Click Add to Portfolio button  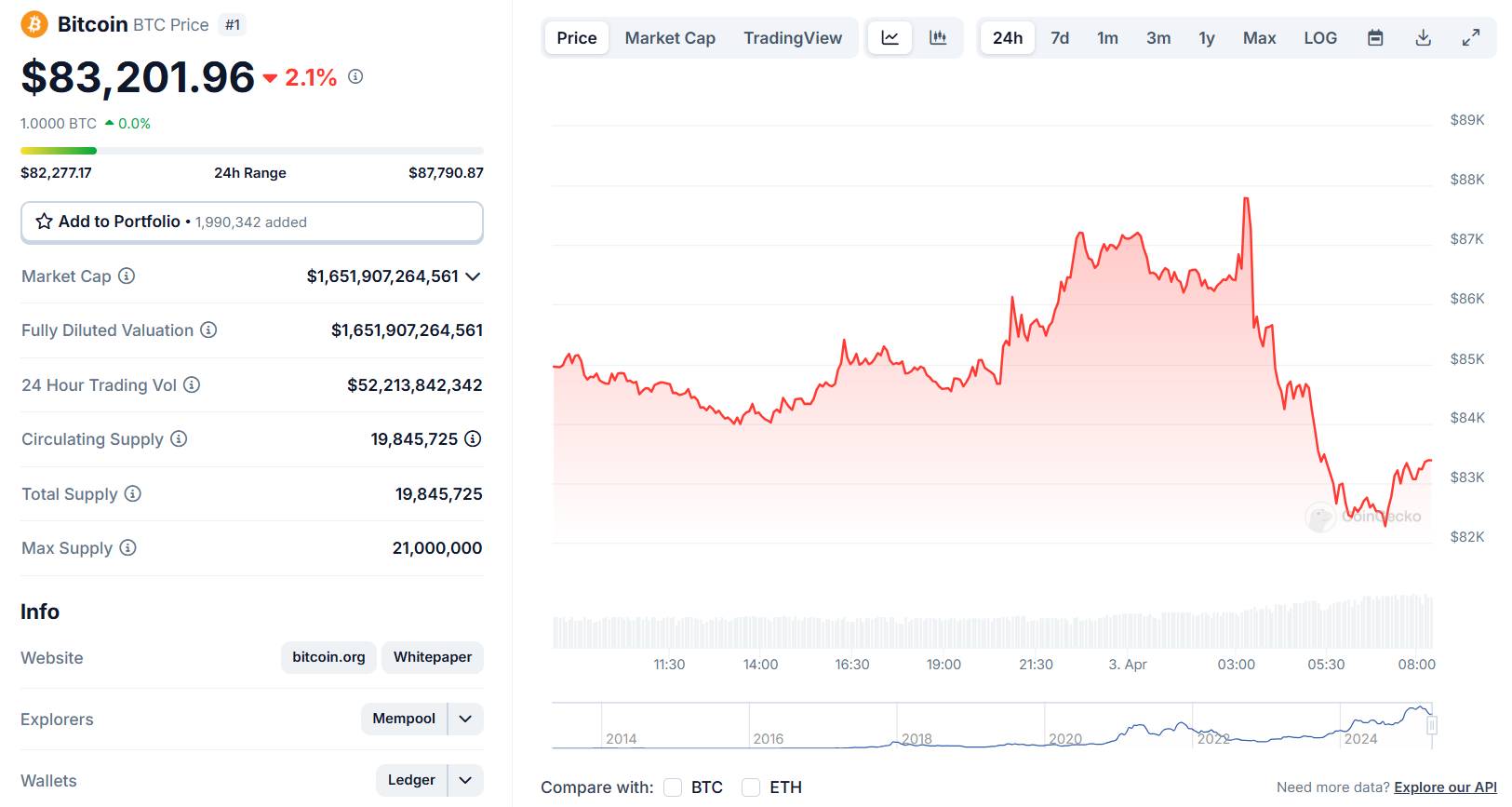point(252,222)
